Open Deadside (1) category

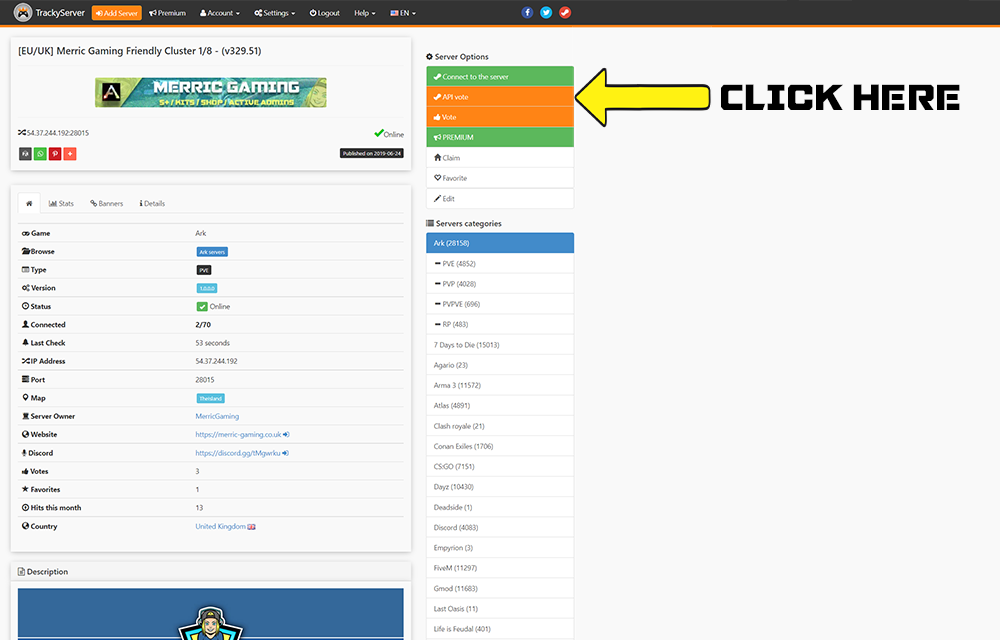tap(500, 507)
